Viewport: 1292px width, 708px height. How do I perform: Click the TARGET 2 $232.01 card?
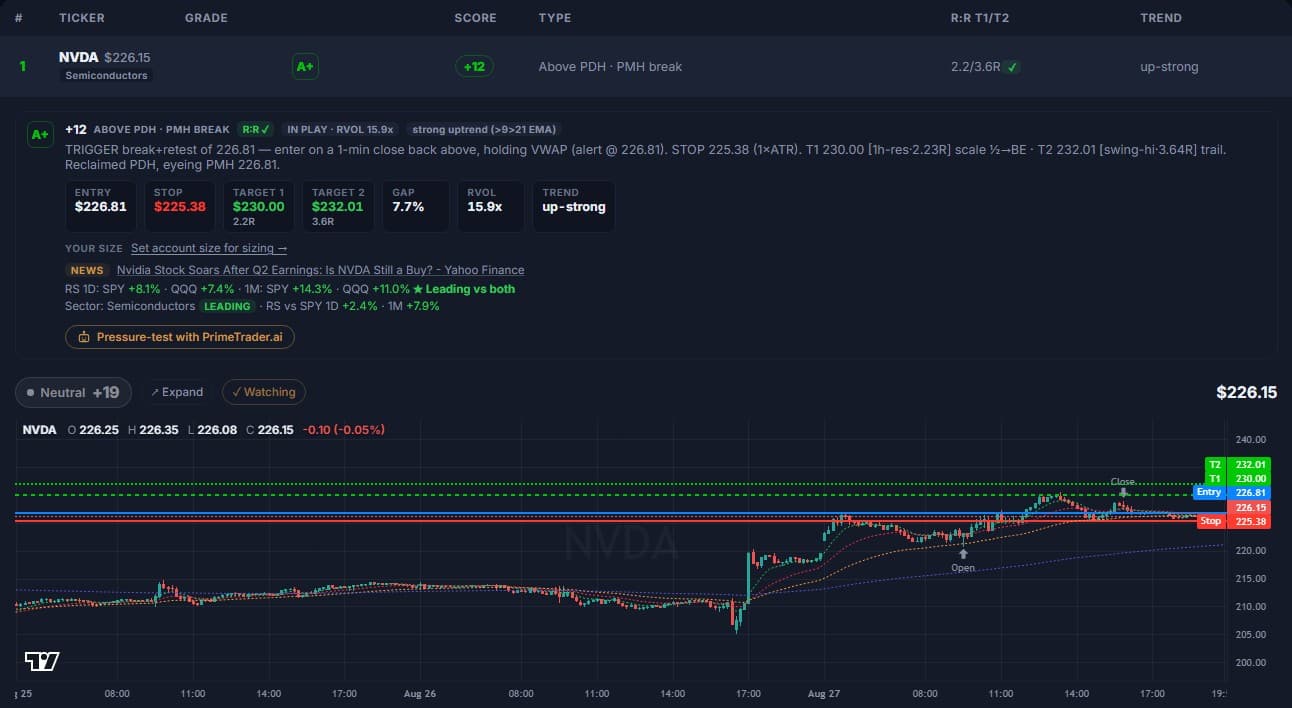pyautogui.click(x=338, y=206)
